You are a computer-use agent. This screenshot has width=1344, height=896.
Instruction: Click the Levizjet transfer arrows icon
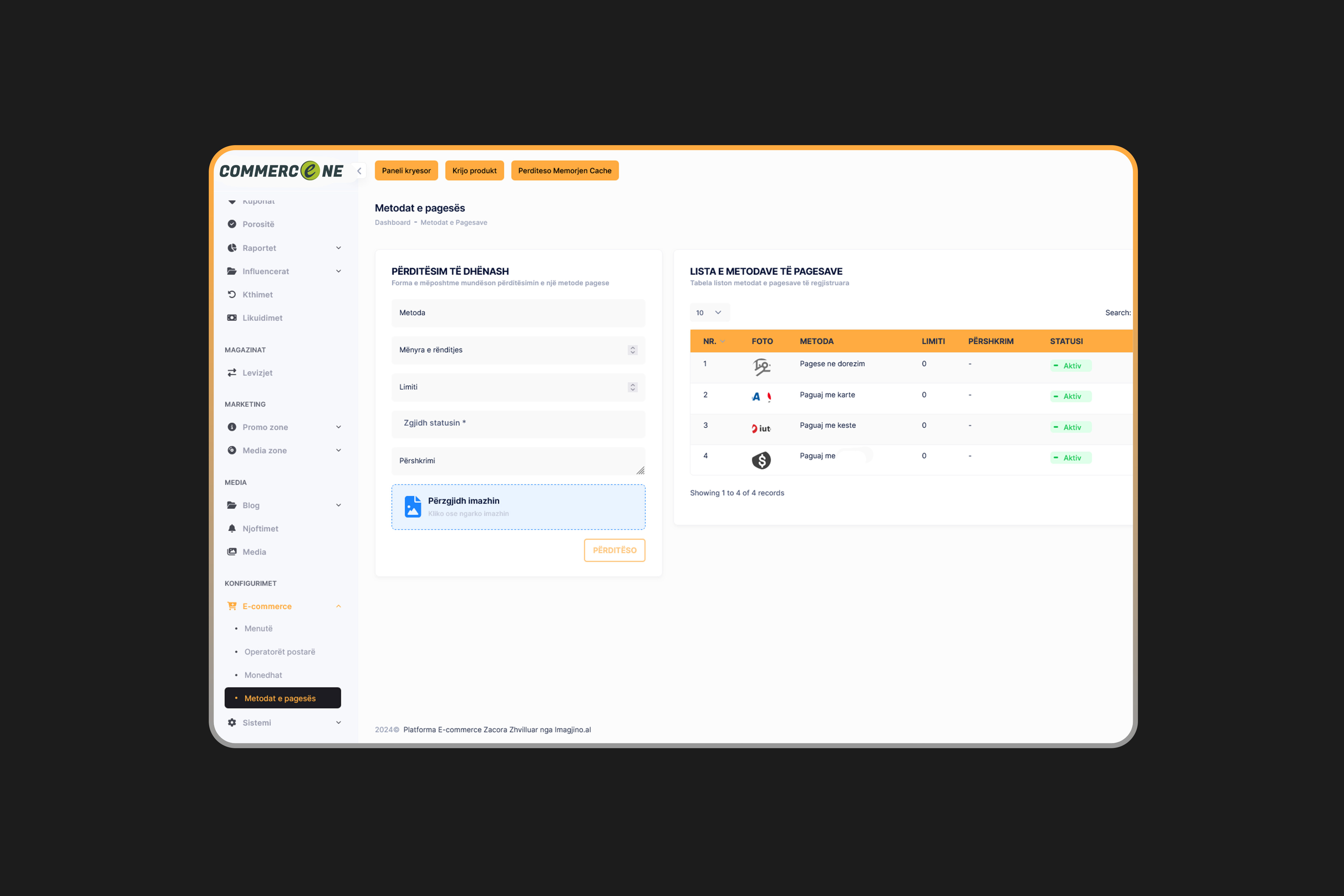[x=232, y=372]
